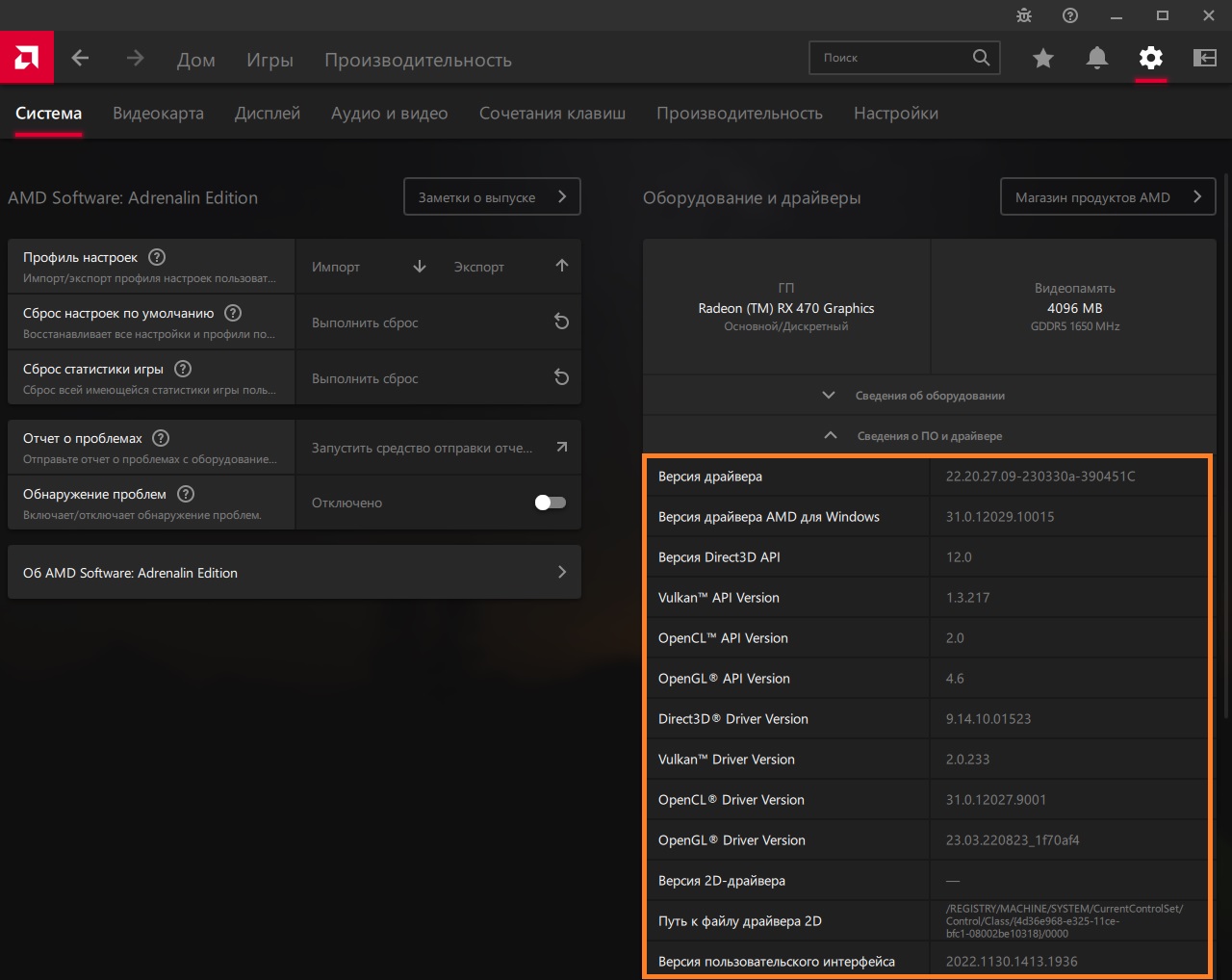Expand Сведения об оборудовании section

point(930,395)
